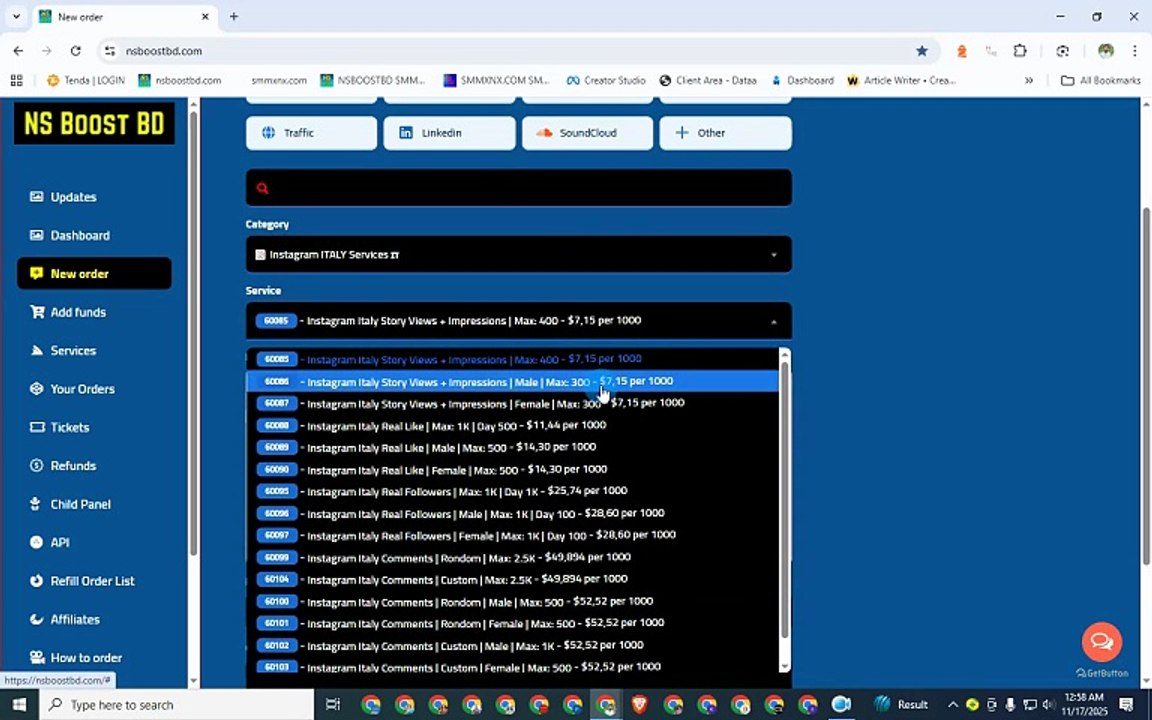
Task: Go back in browser history
Action: 18,51
